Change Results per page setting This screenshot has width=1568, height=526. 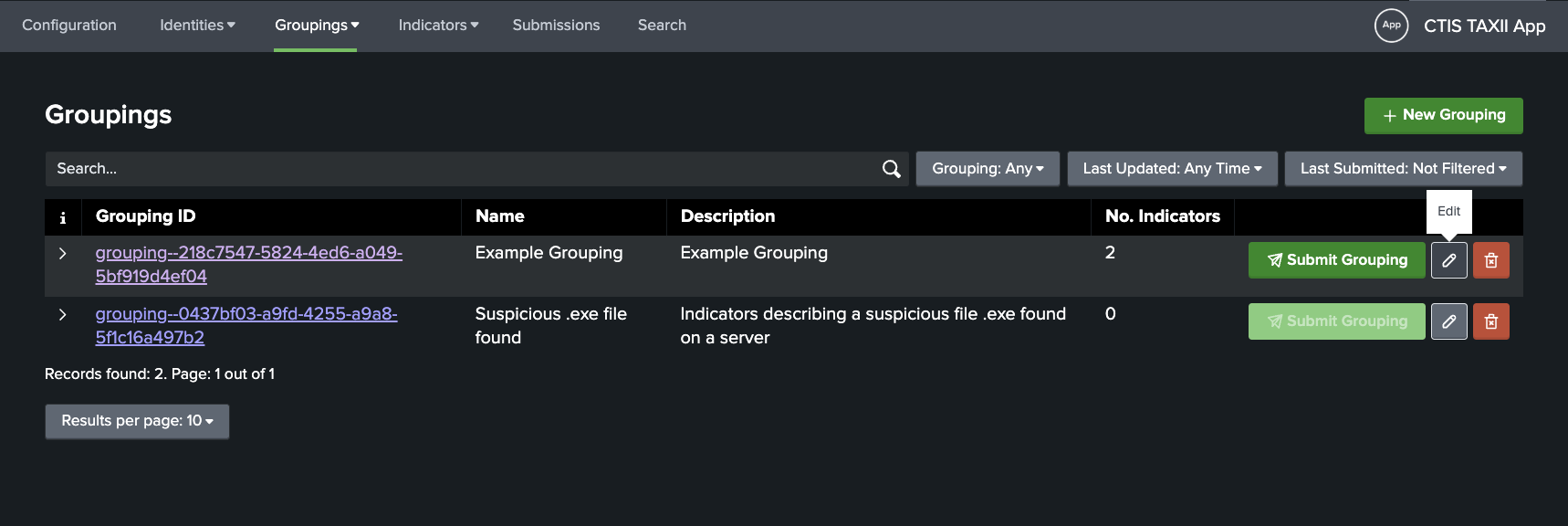point(137,421)
